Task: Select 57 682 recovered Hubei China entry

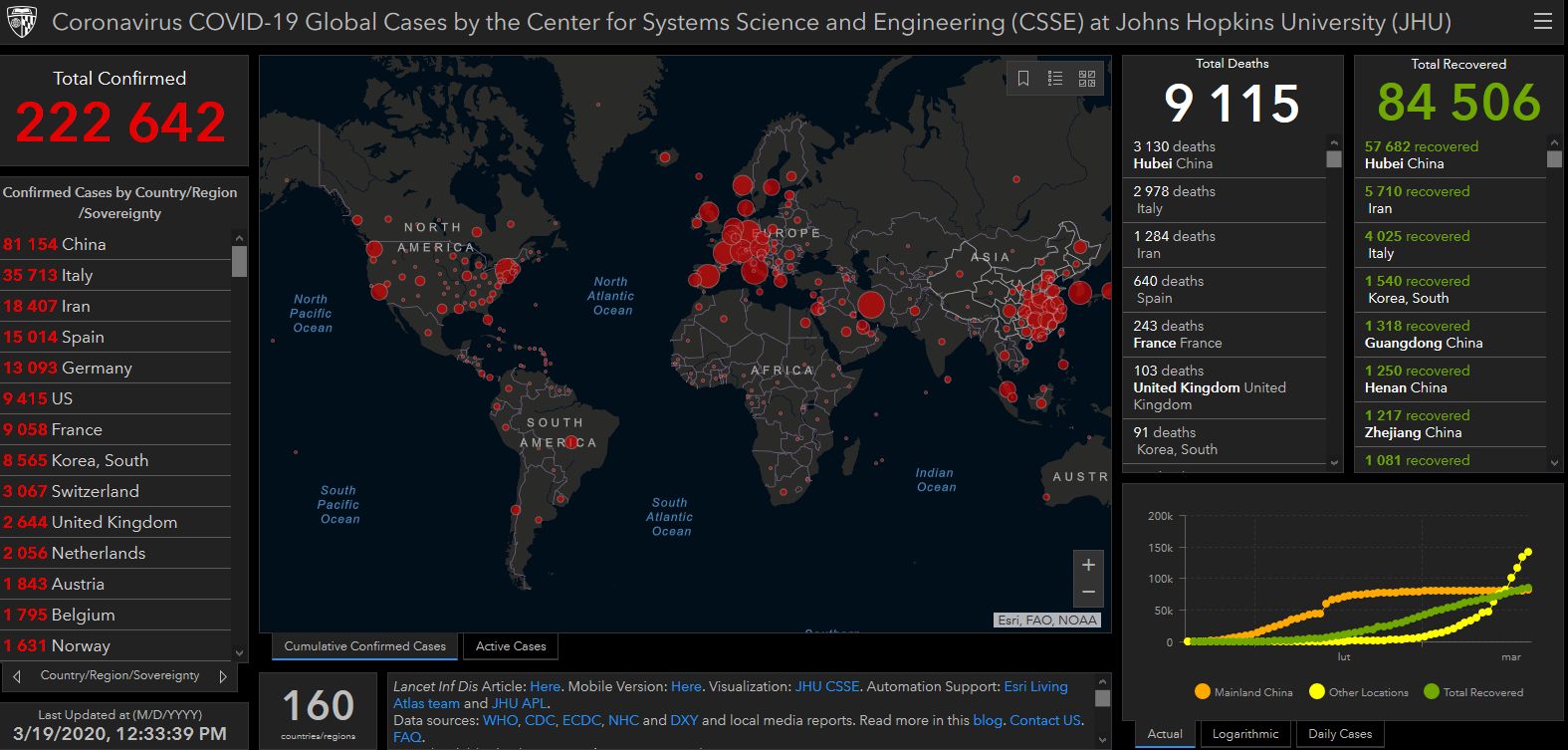Action: click(1451, 155)
